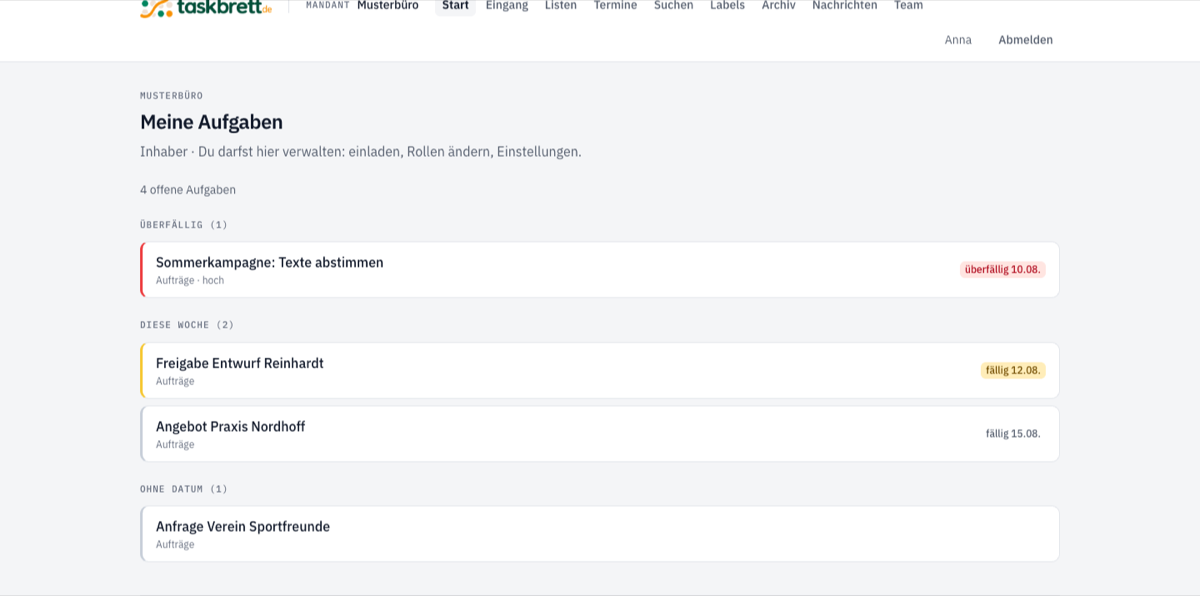Go to the Labels page
This screenshot has height=596, width=1200.
point(727,6)
